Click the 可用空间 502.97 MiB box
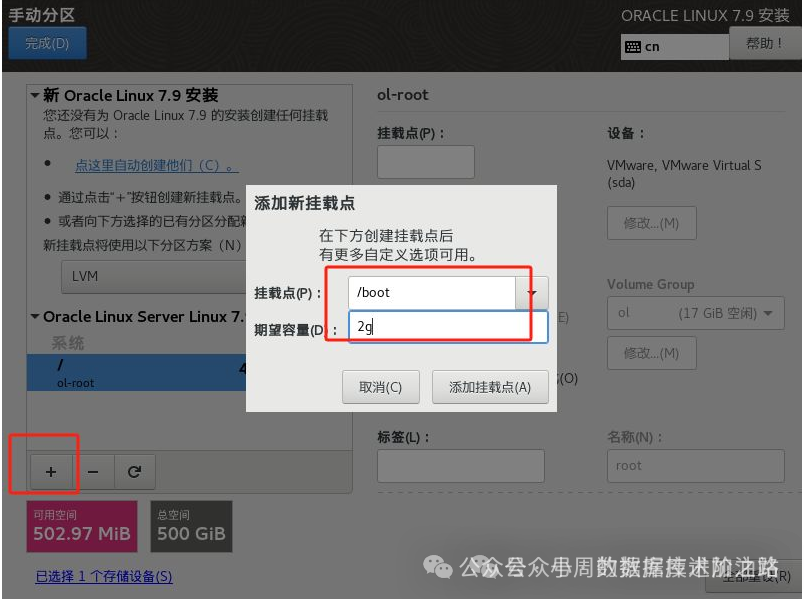 [x=82, y=527]
